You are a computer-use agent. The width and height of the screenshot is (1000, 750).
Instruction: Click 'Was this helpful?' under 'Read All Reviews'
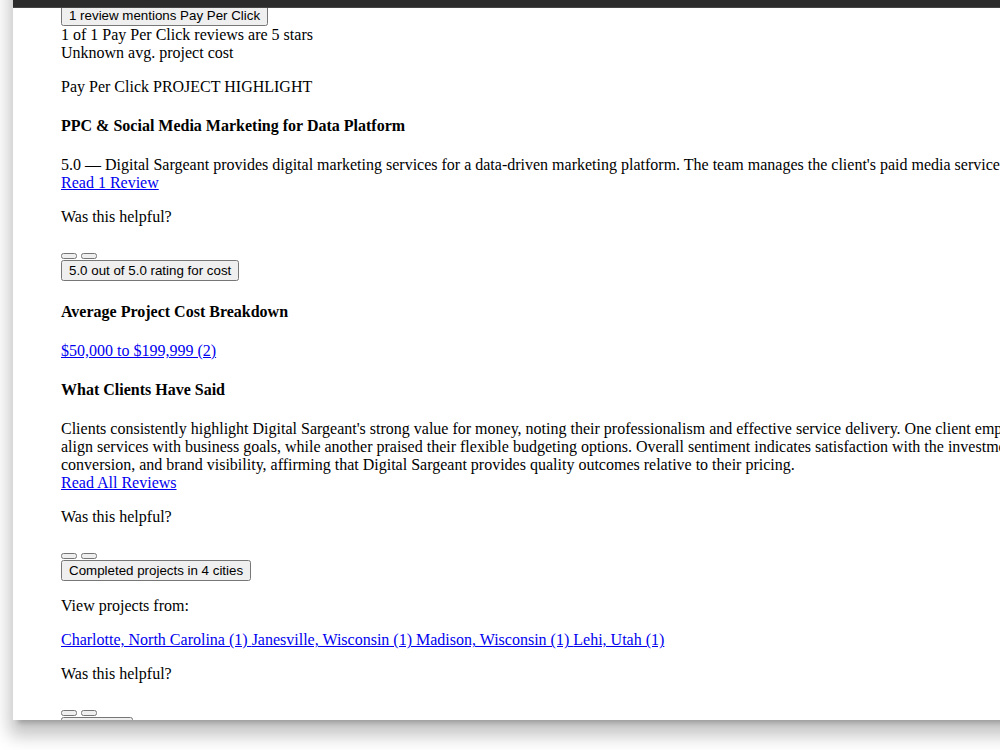[x=116, y=517]
